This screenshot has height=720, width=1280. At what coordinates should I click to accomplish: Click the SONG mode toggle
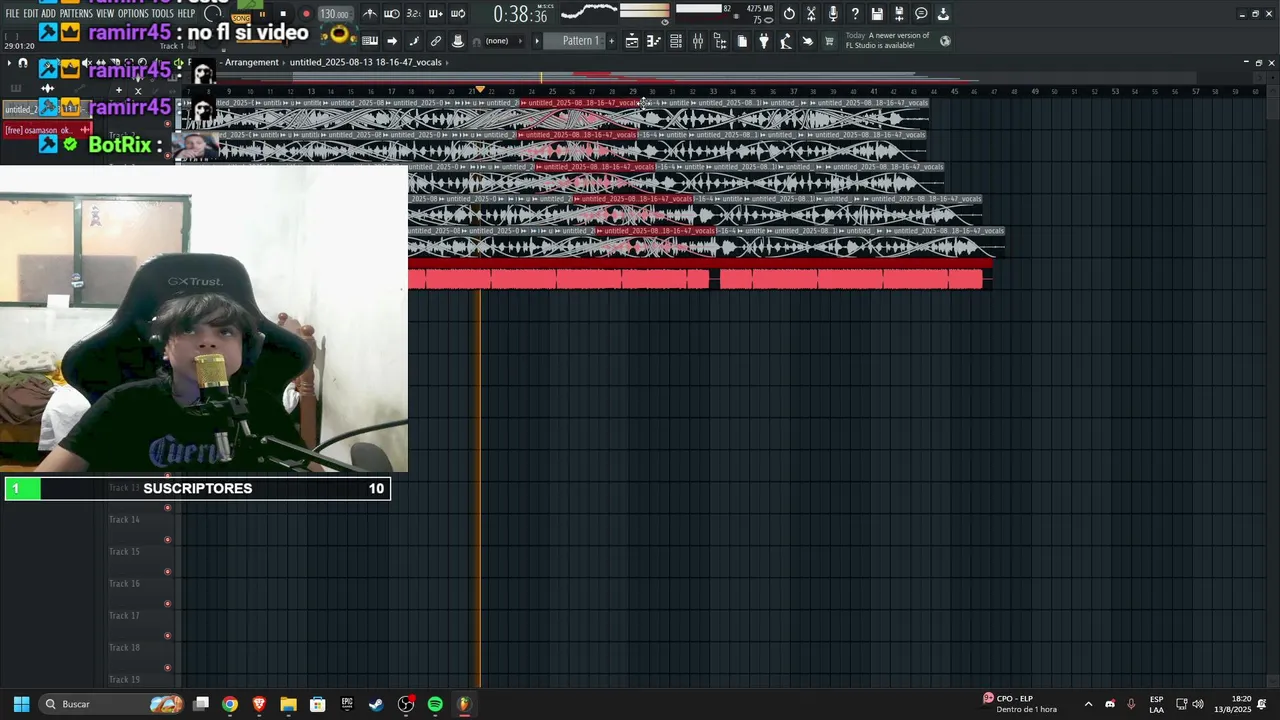[241, 18]
